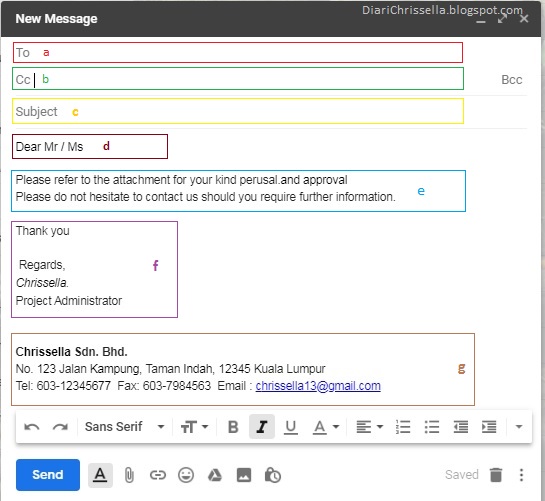Click the 'Please refer to the attachment' line
This screenshot has width=545, height=501.
[x=181, y=180]
